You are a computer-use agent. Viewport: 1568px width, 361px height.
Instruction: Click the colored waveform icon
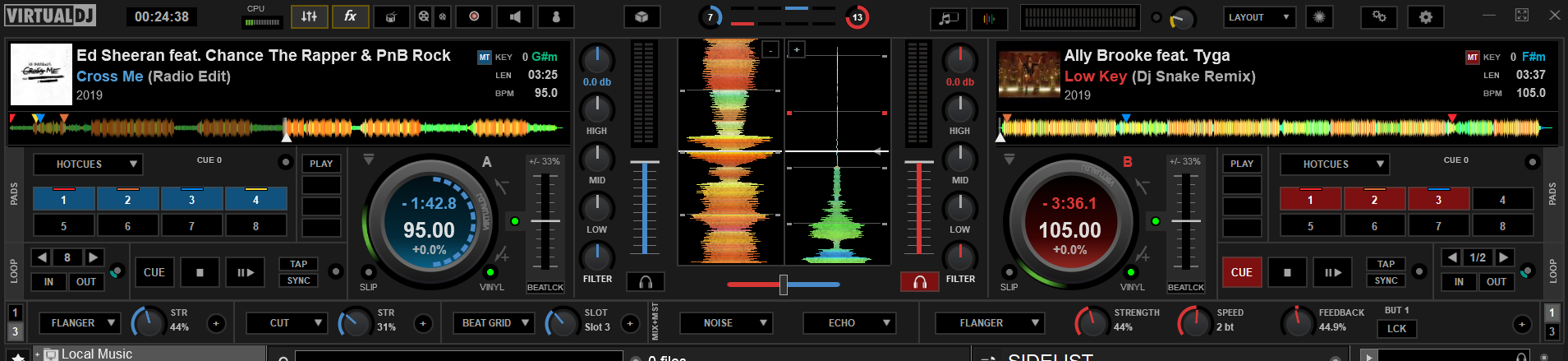pyautogui.click(x=990, y=17)
